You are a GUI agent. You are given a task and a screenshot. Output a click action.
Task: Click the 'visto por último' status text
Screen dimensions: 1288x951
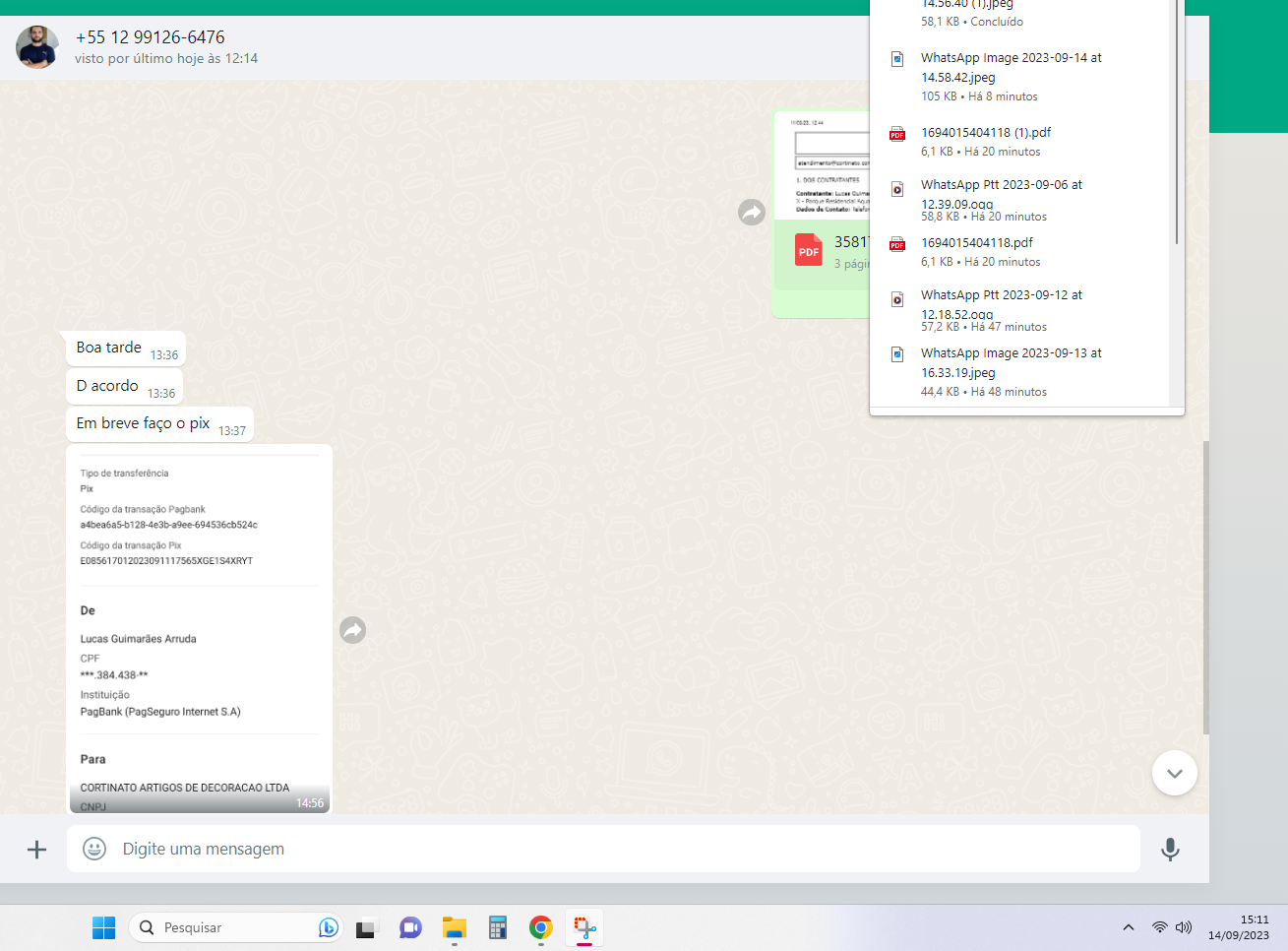click(166, 59)
